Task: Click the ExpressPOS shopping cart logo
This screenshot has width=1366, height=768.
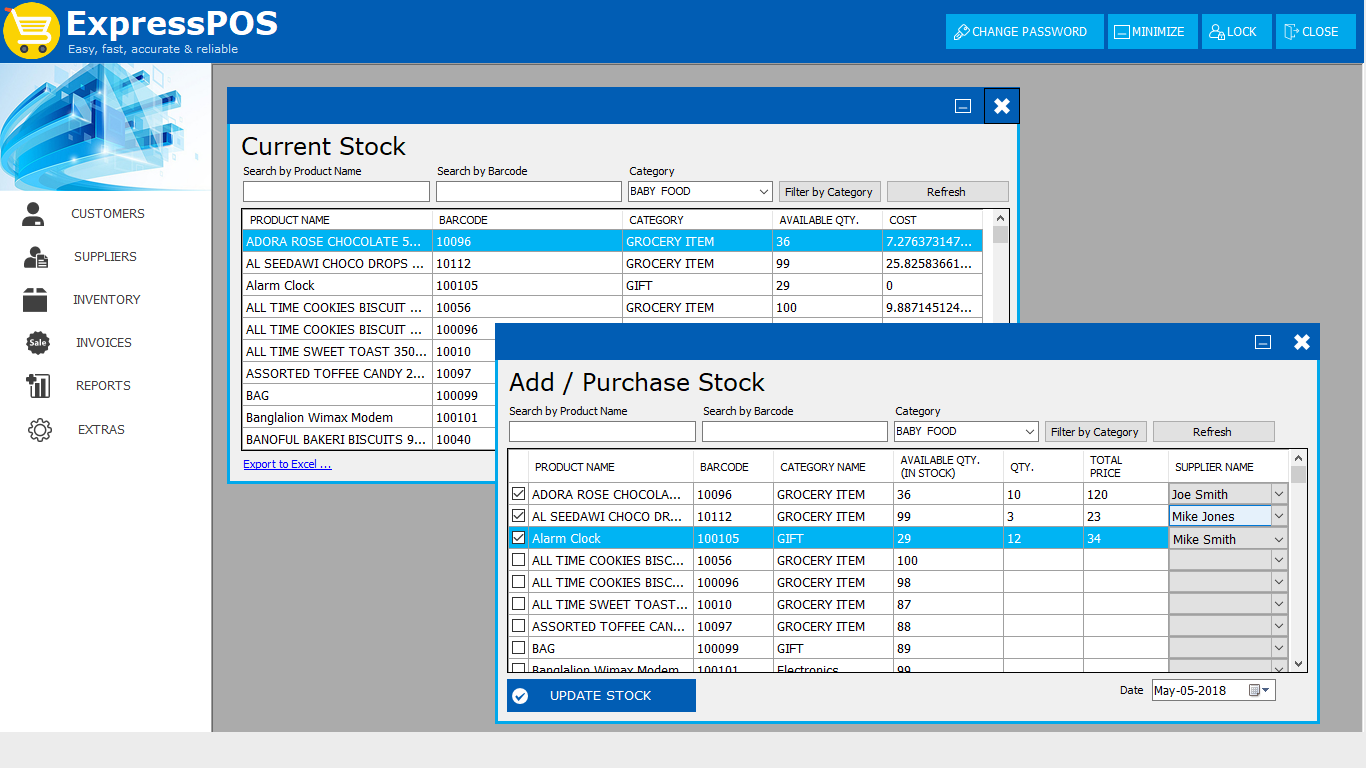Action: (32, 30)
